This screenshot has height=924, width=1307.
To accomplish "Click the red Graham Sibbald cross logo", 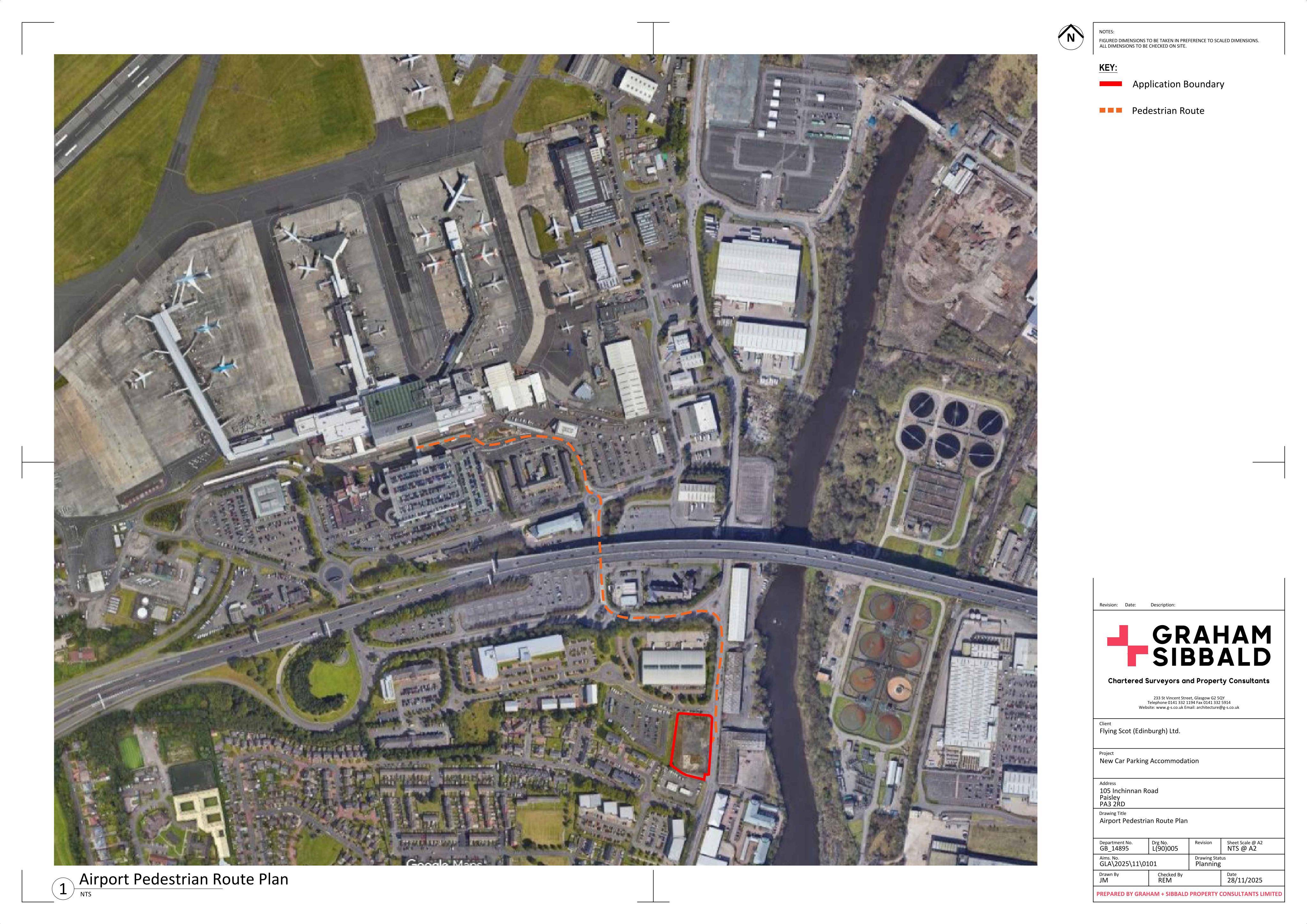I will tap(1127, 646).
